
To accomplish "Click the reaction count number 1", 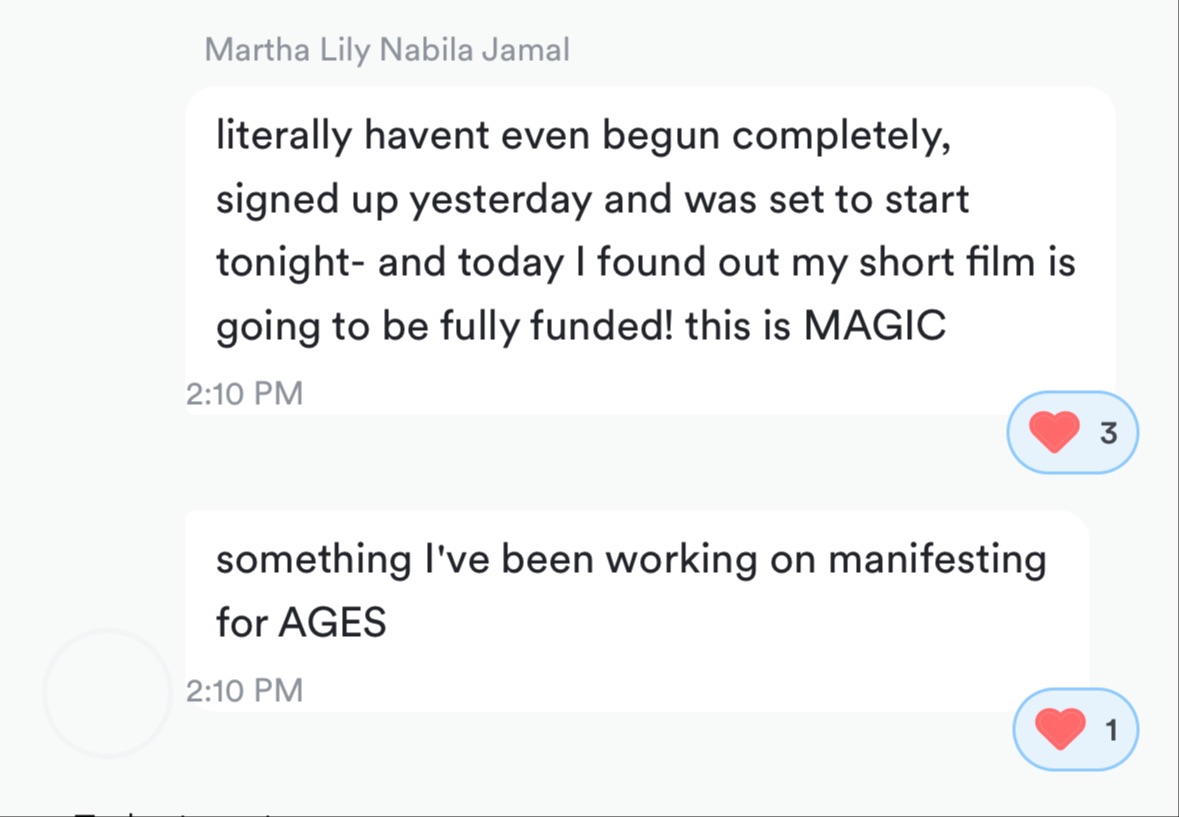I will click(x=1111, y=730).
